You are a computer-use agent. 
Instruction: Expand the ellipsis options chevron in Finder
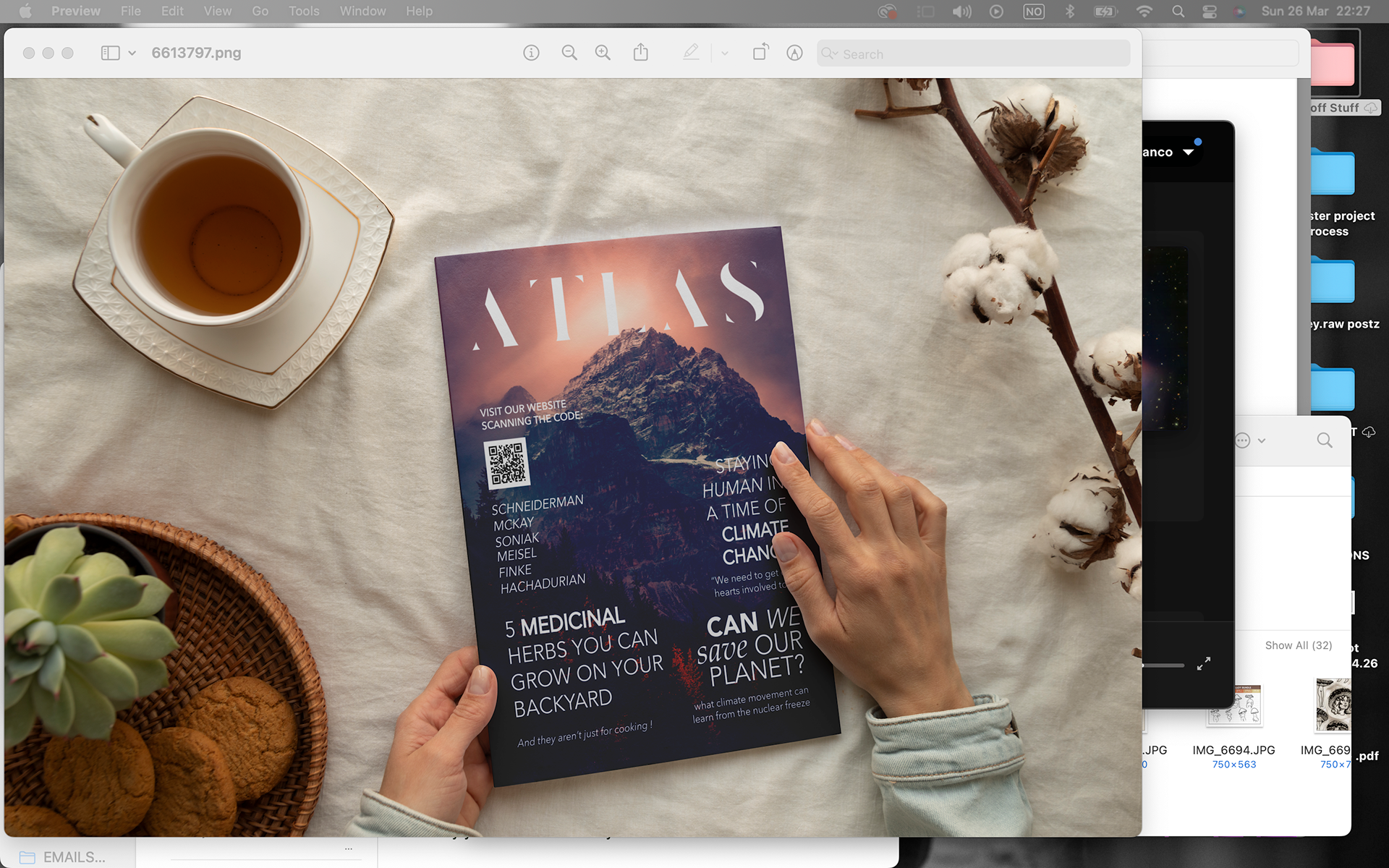point(1262,441)
